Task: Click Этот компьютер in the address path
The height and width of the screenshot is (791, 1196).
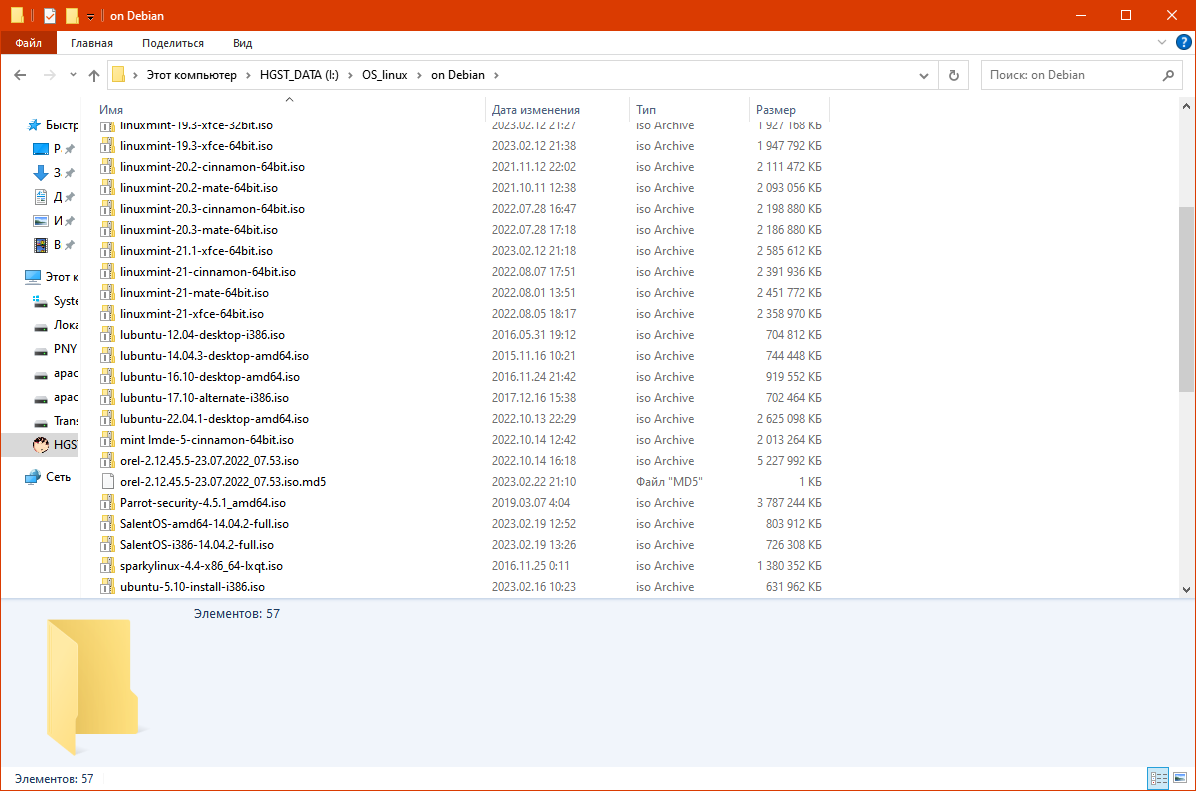Action: point(191,75)
